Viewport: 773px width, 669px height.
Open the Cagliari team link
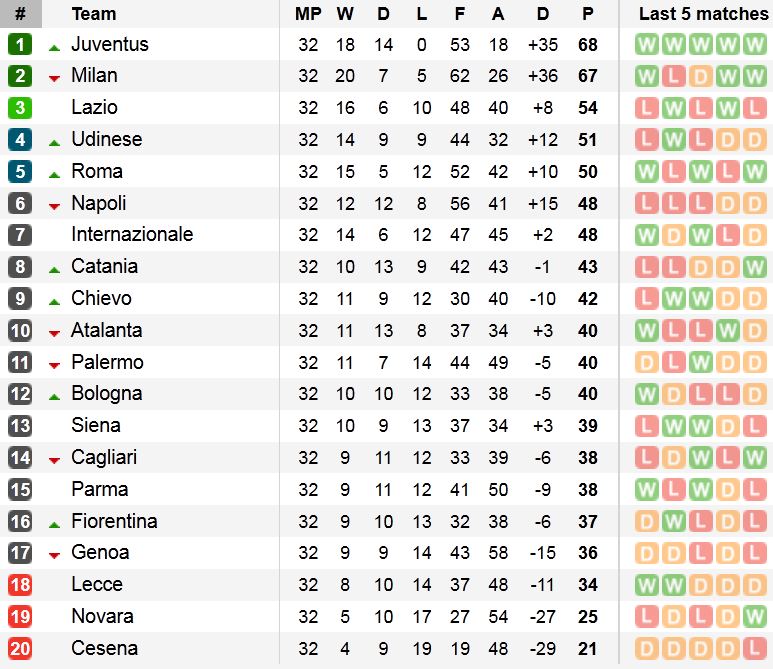pyautogui.click(x=104, y=457)
